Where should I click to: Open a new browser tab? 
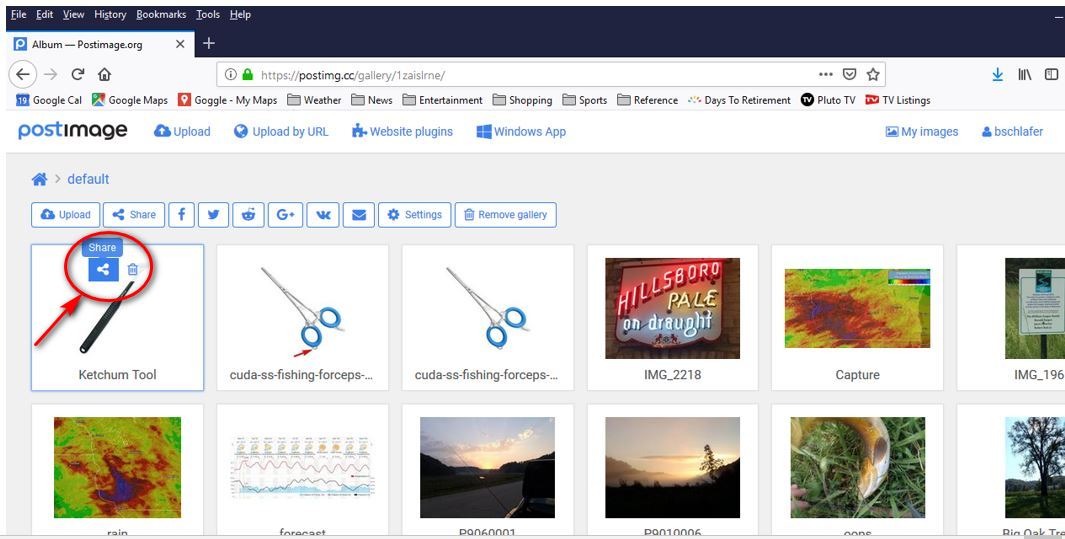209,43
